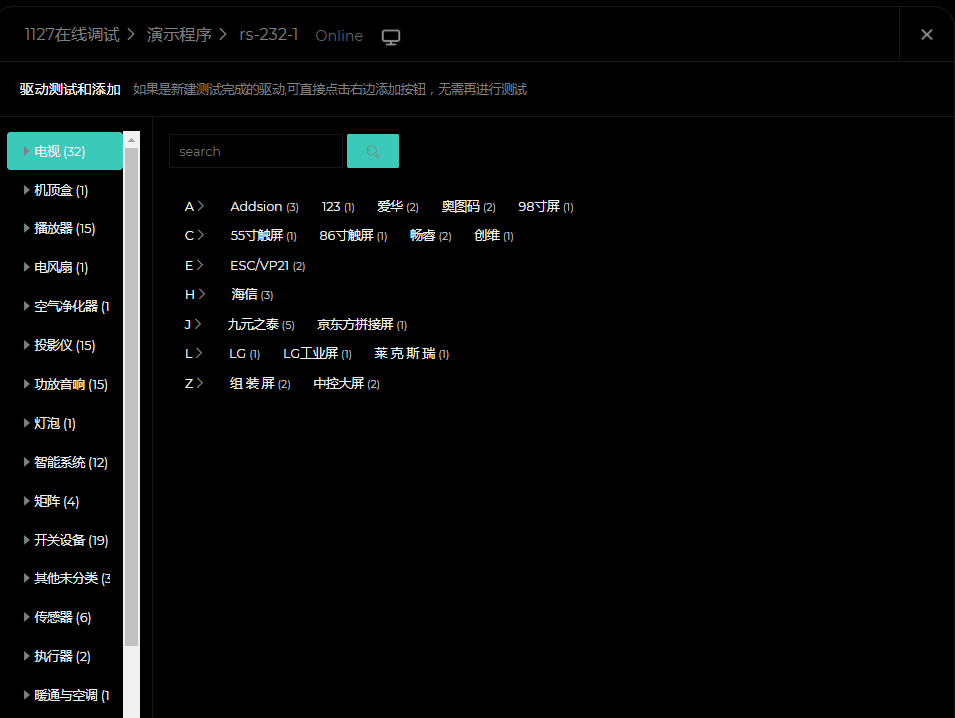Open the Addsion brand entry
Screen dimensions: 955x718
click(x=256, y=207)
